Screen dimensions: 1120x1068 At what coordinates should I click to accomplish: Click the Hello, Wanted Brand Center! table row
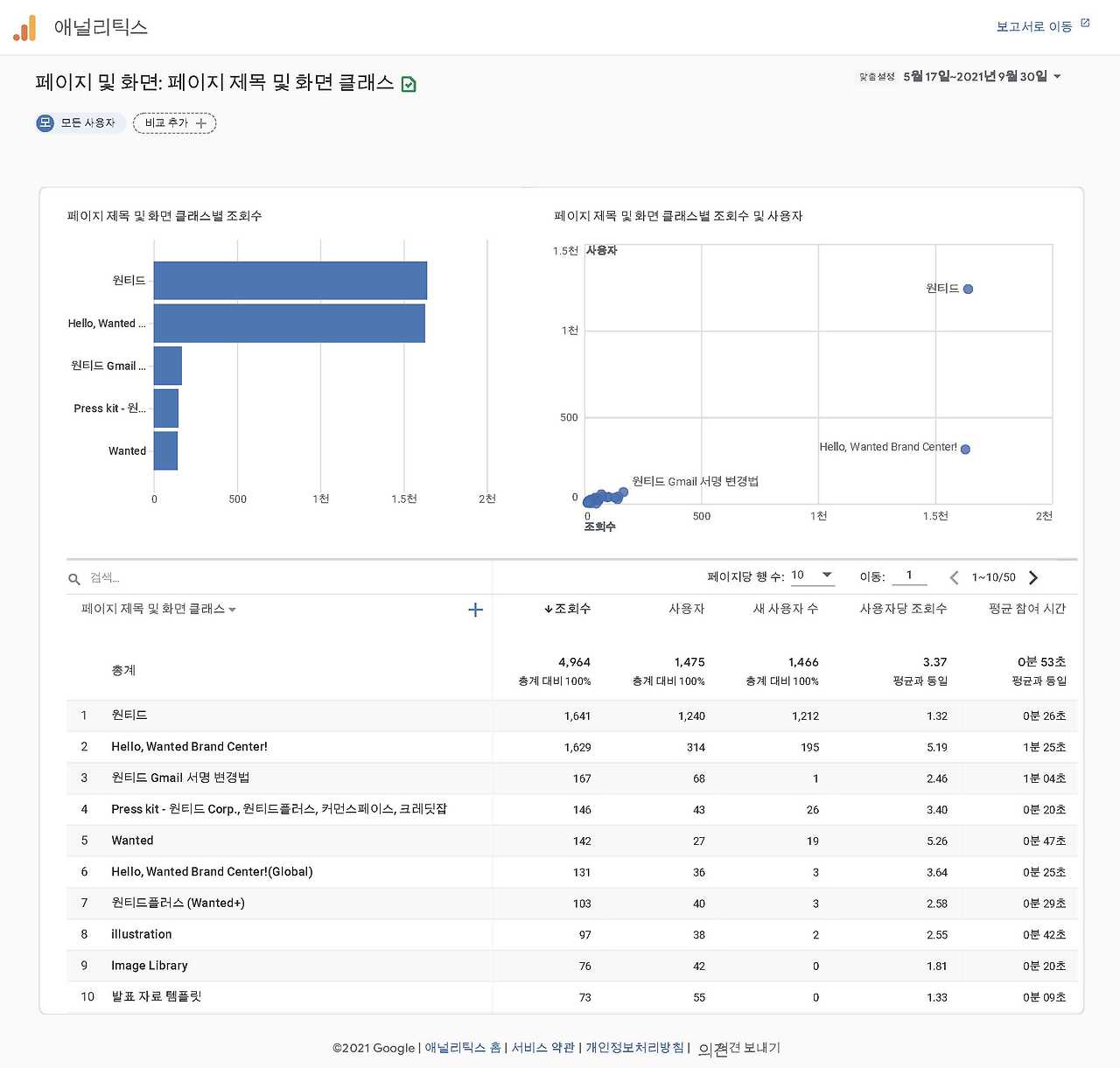(x=572, y=747)
